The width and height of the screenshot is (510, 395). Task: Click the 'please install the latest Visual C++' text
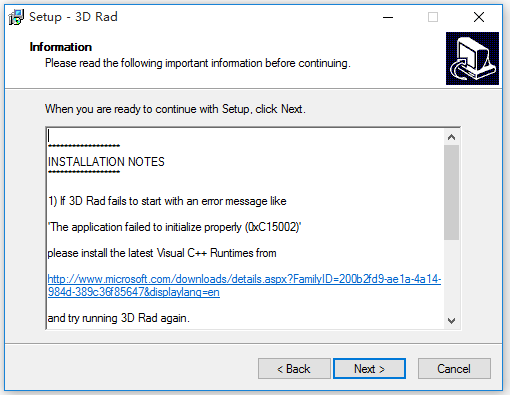pyautogui.click(x=162, y=253)
